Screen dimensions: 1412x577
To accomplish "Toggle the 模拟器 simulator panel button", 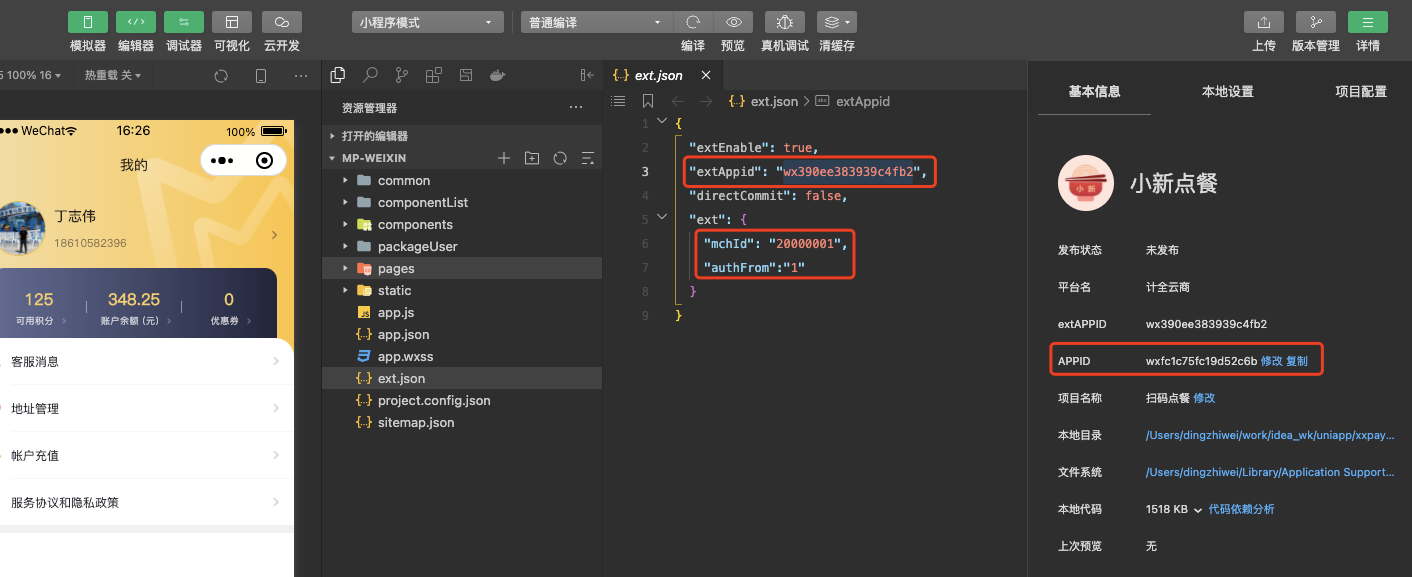I will pyautogui.click(x=88, y=22).
